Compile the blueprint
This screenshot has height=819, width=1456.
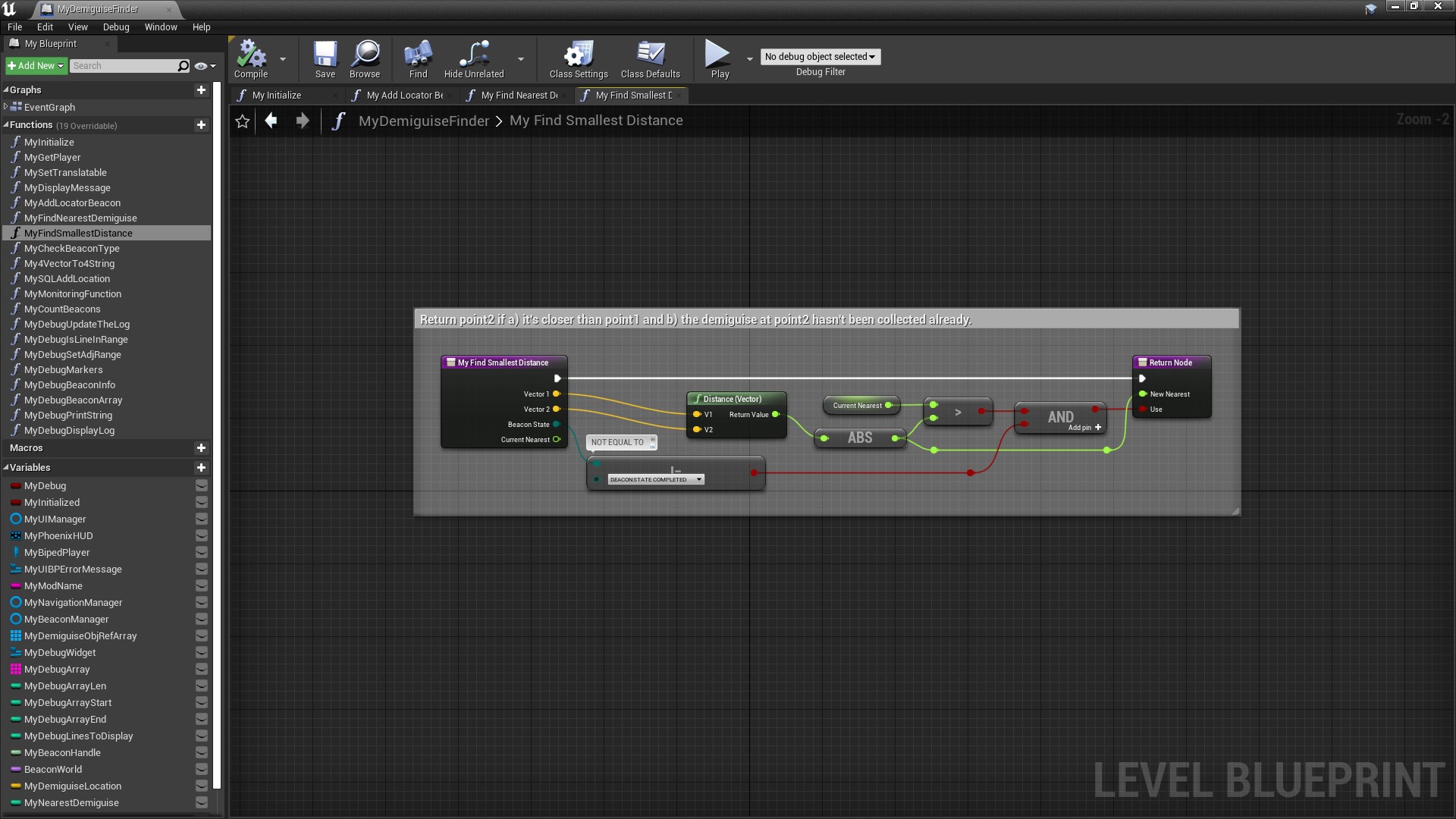[x=251, y=59]
